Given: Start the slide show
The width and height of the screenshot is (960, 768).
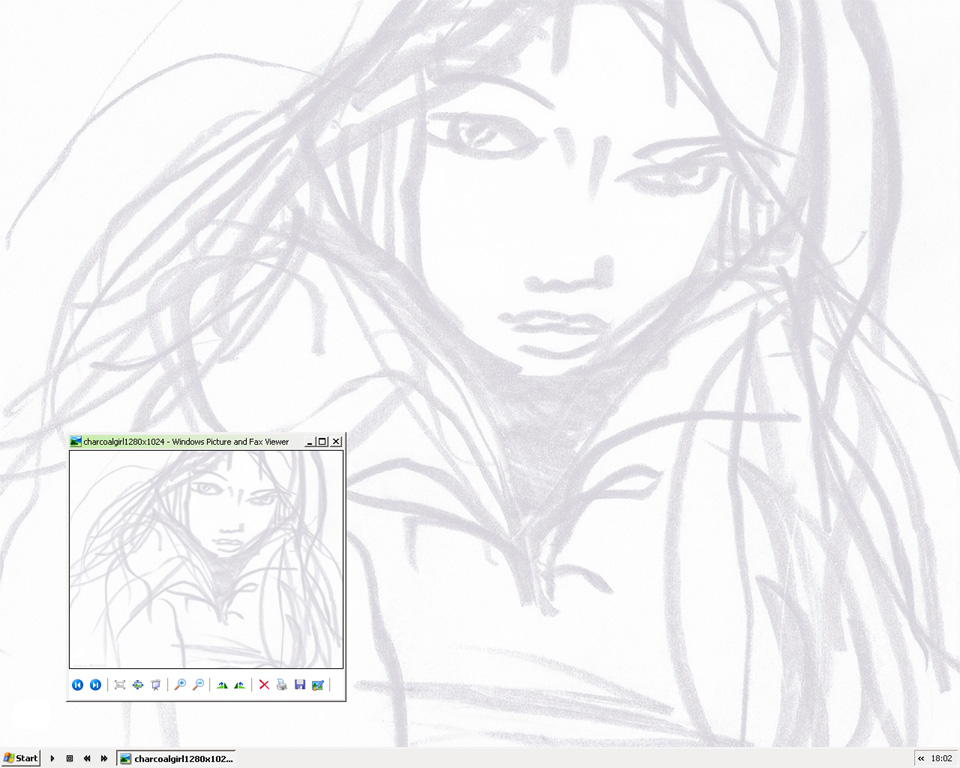Looking at the screenshot, I should [155, 685].
